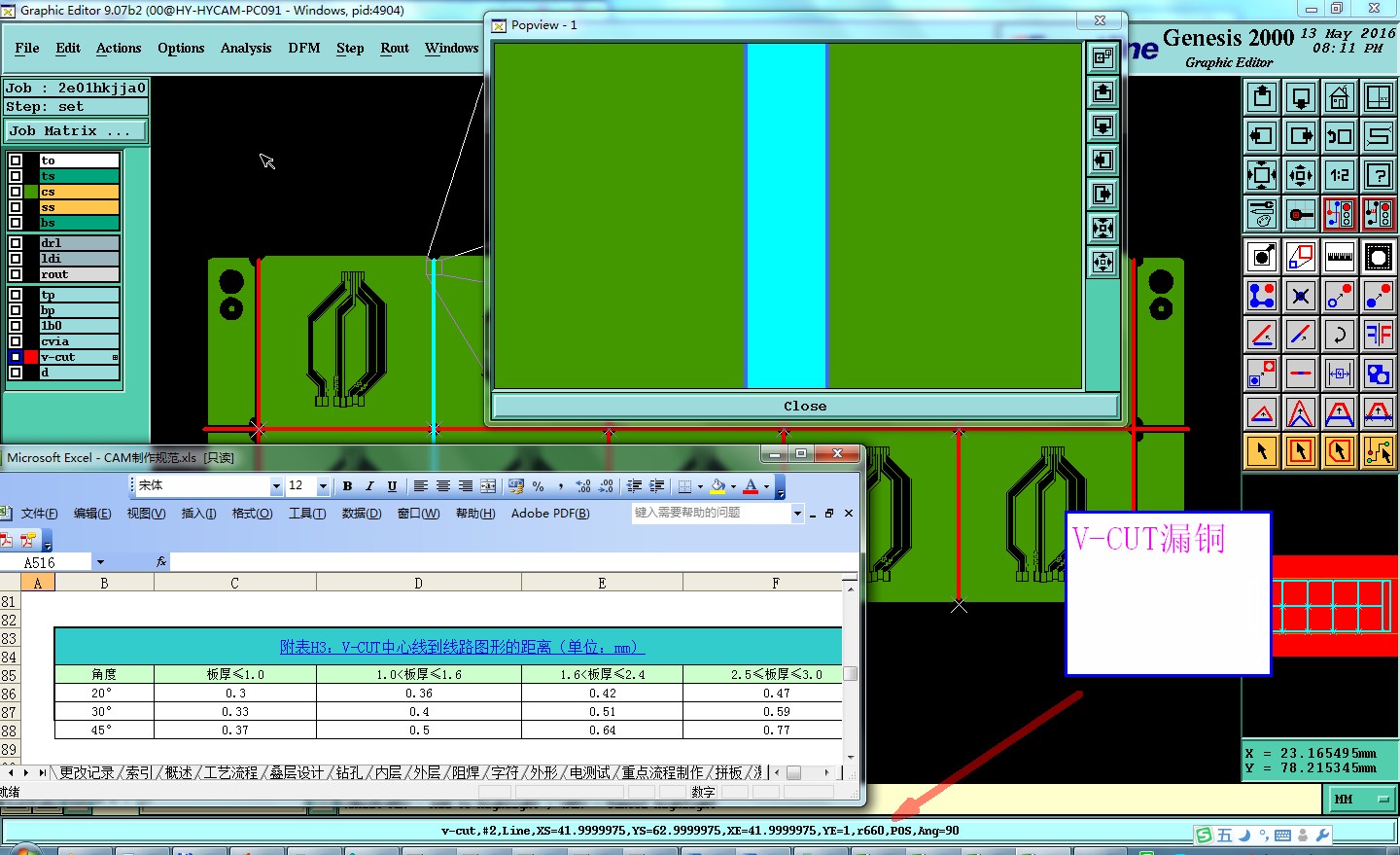Click the red color swatch of v-cut layer

(x=31, y=357)
